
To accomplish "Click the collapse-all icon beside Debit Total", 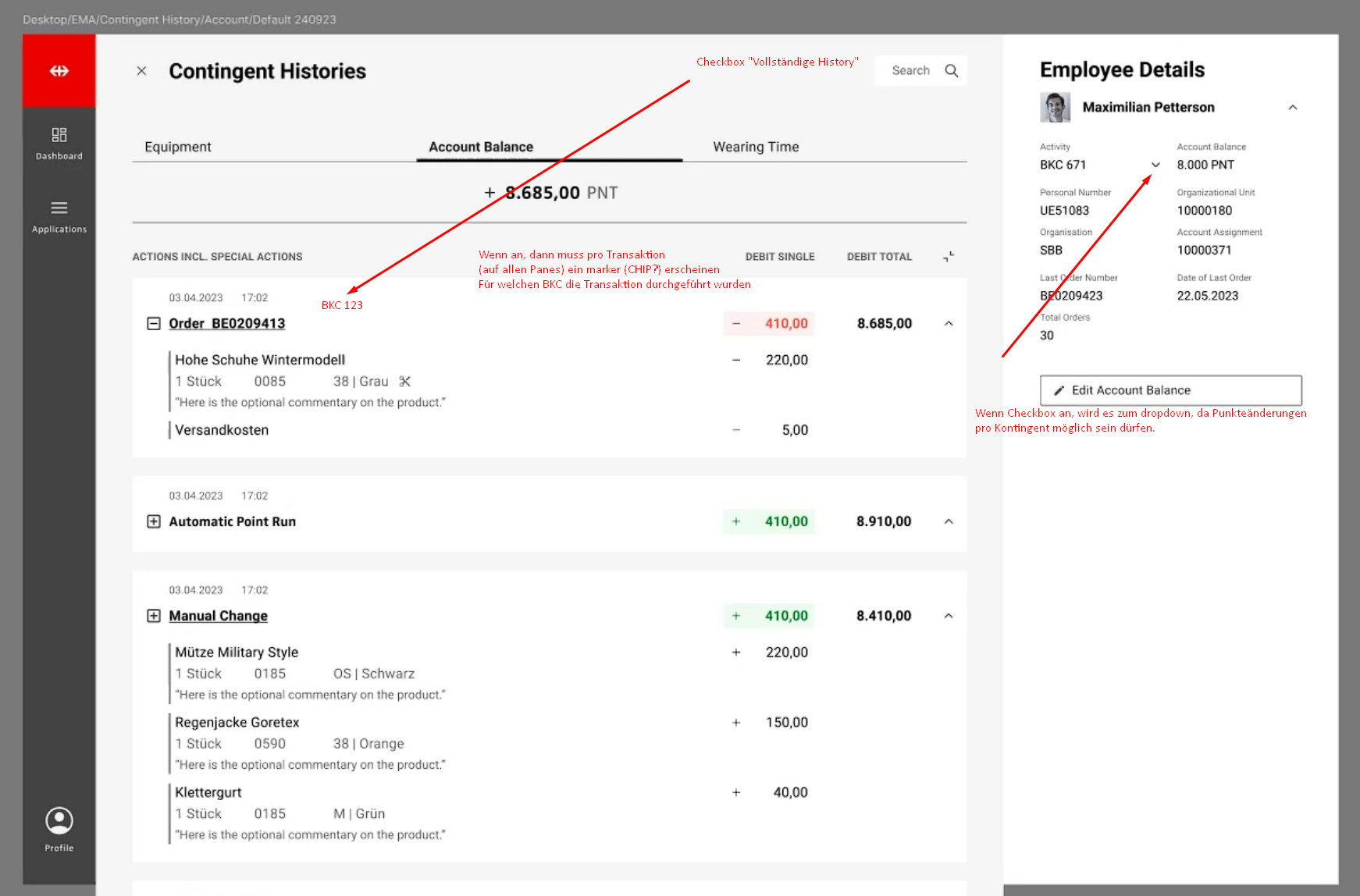I will pos(949,257).
